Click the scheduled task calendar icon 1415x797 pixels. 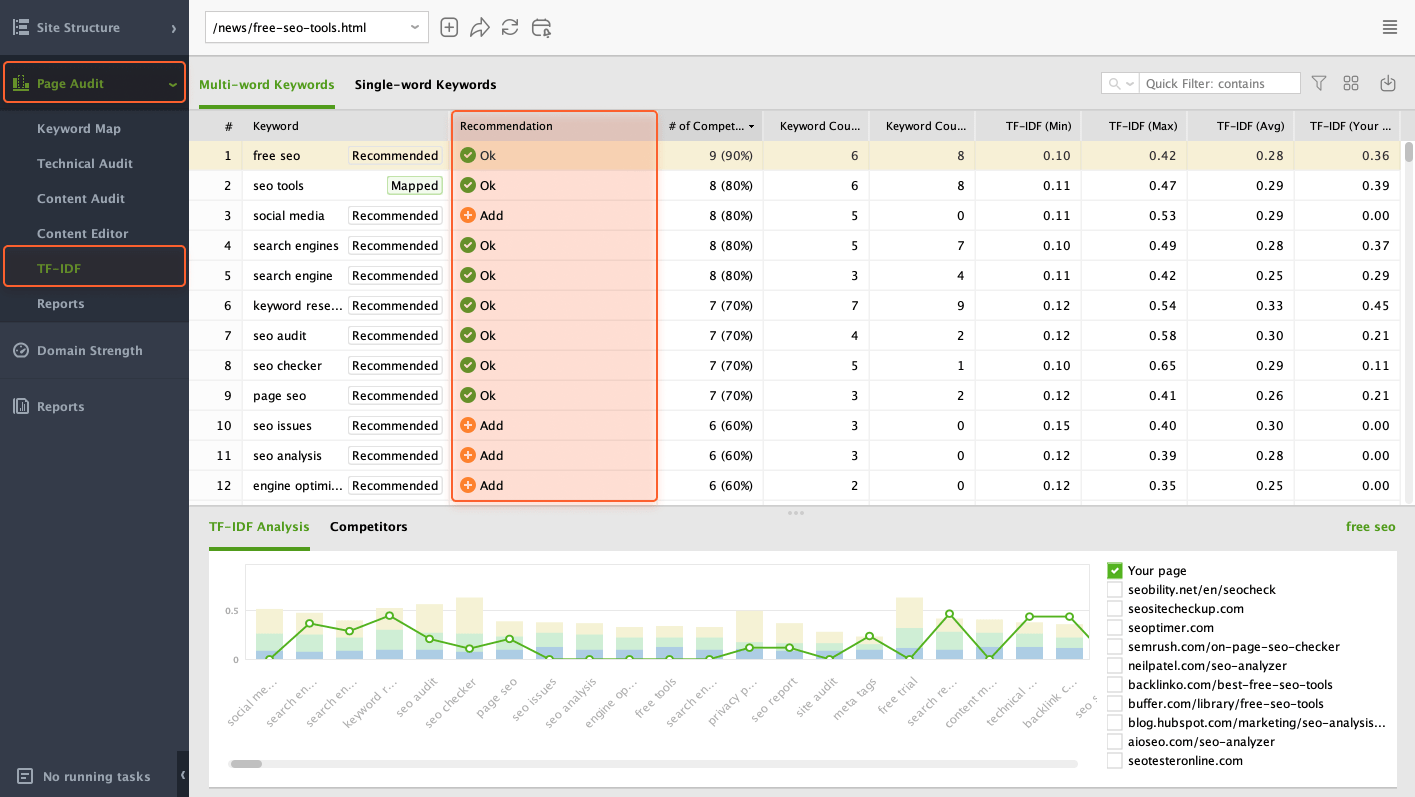point(541,28)
